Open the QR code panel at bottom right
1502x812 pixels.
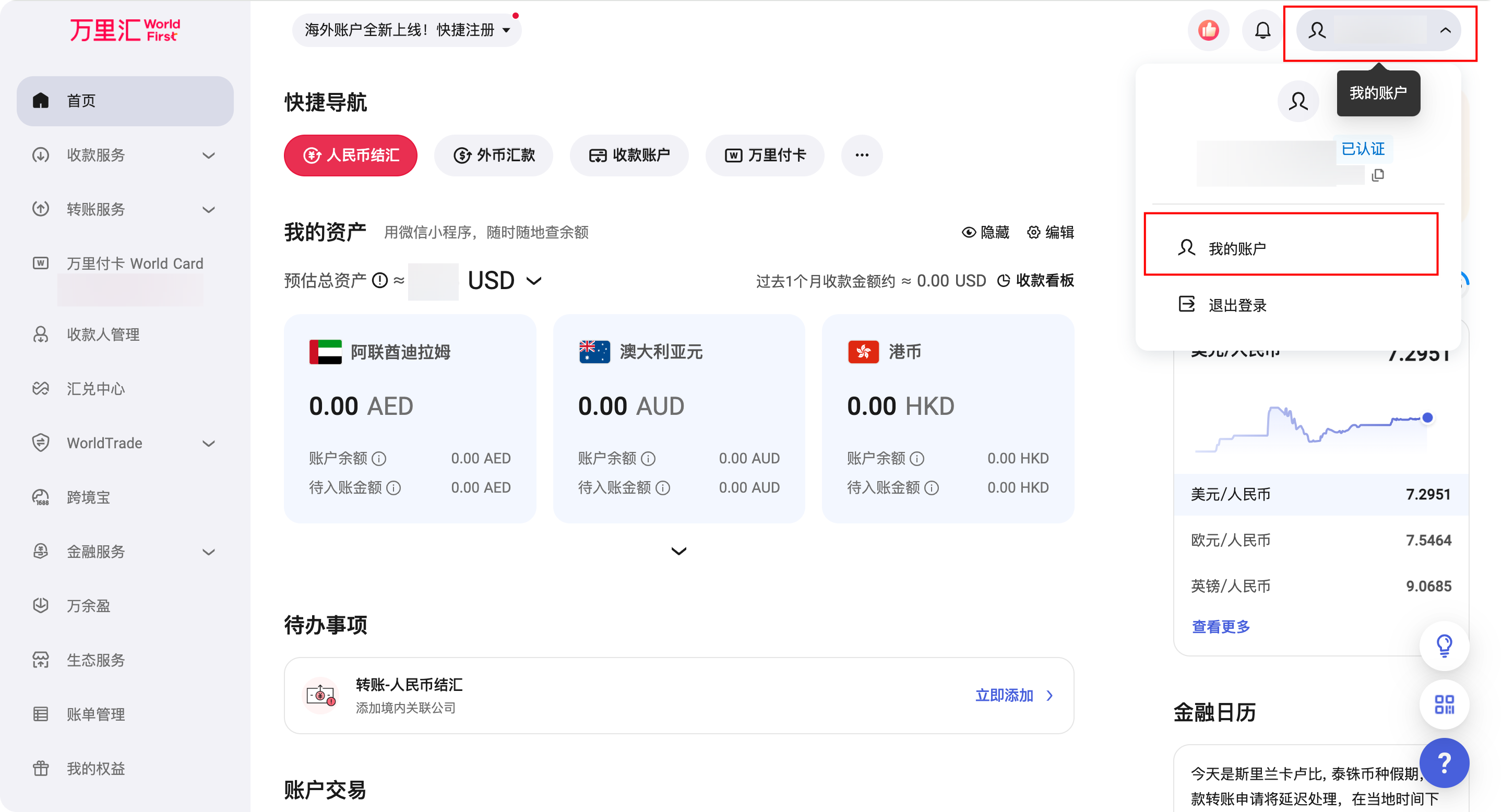[x=1444, y=706]
